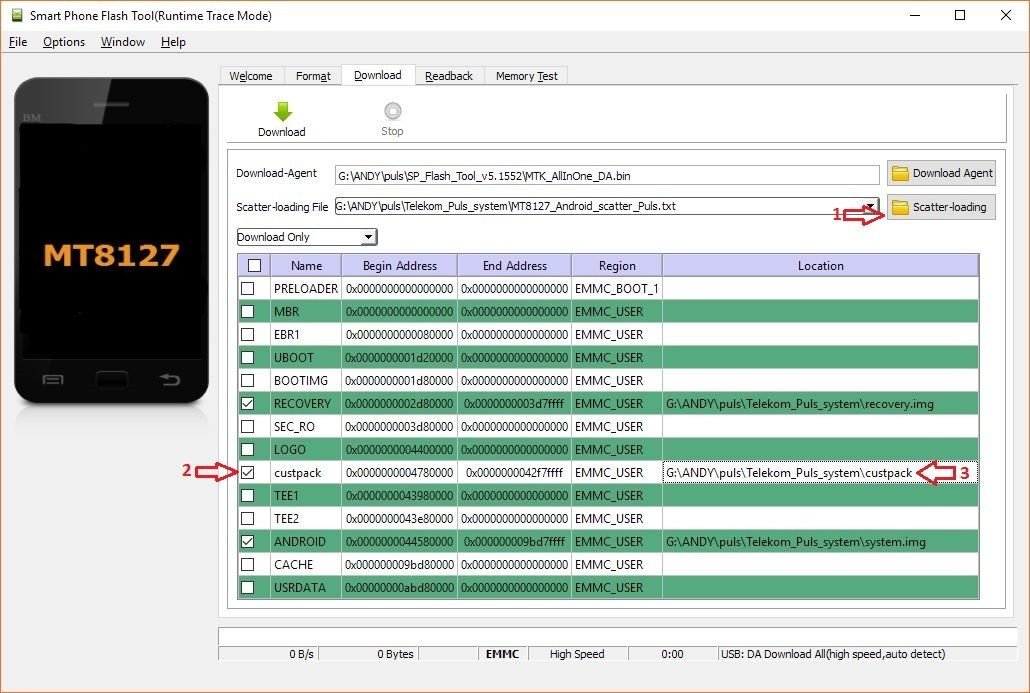Toggle the select-all checkbox in table header
This screenshot has height=693, width=1030.
(x=254, y=265)
